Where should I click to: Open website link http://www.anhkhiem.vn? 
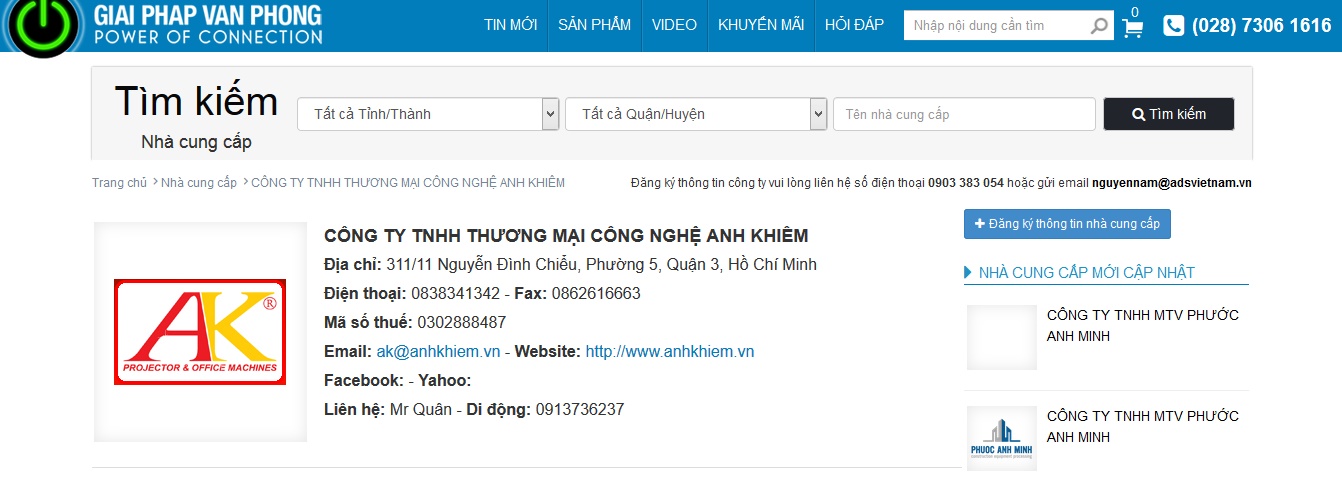670,352
